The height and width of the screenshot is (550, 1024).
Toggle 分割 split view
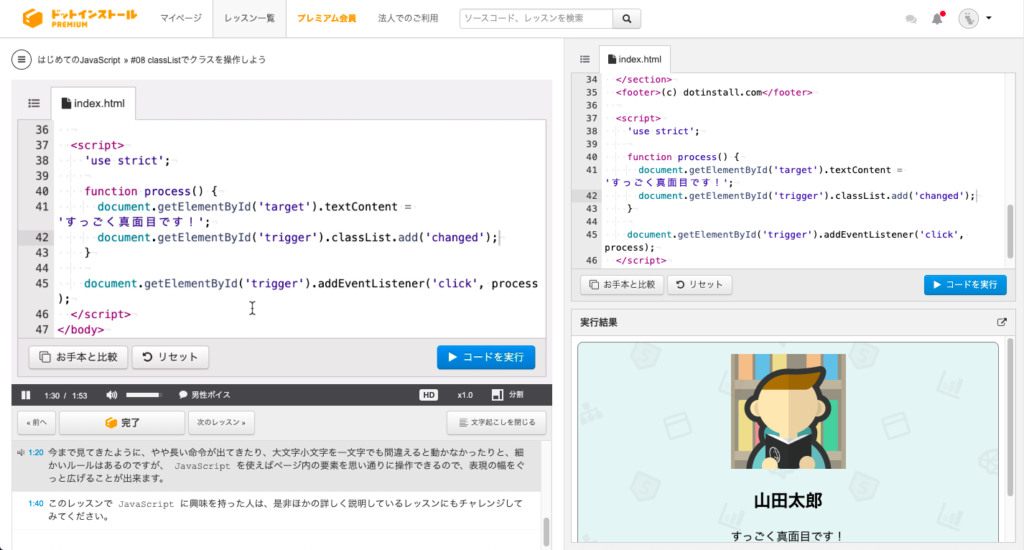pos(507,395)
